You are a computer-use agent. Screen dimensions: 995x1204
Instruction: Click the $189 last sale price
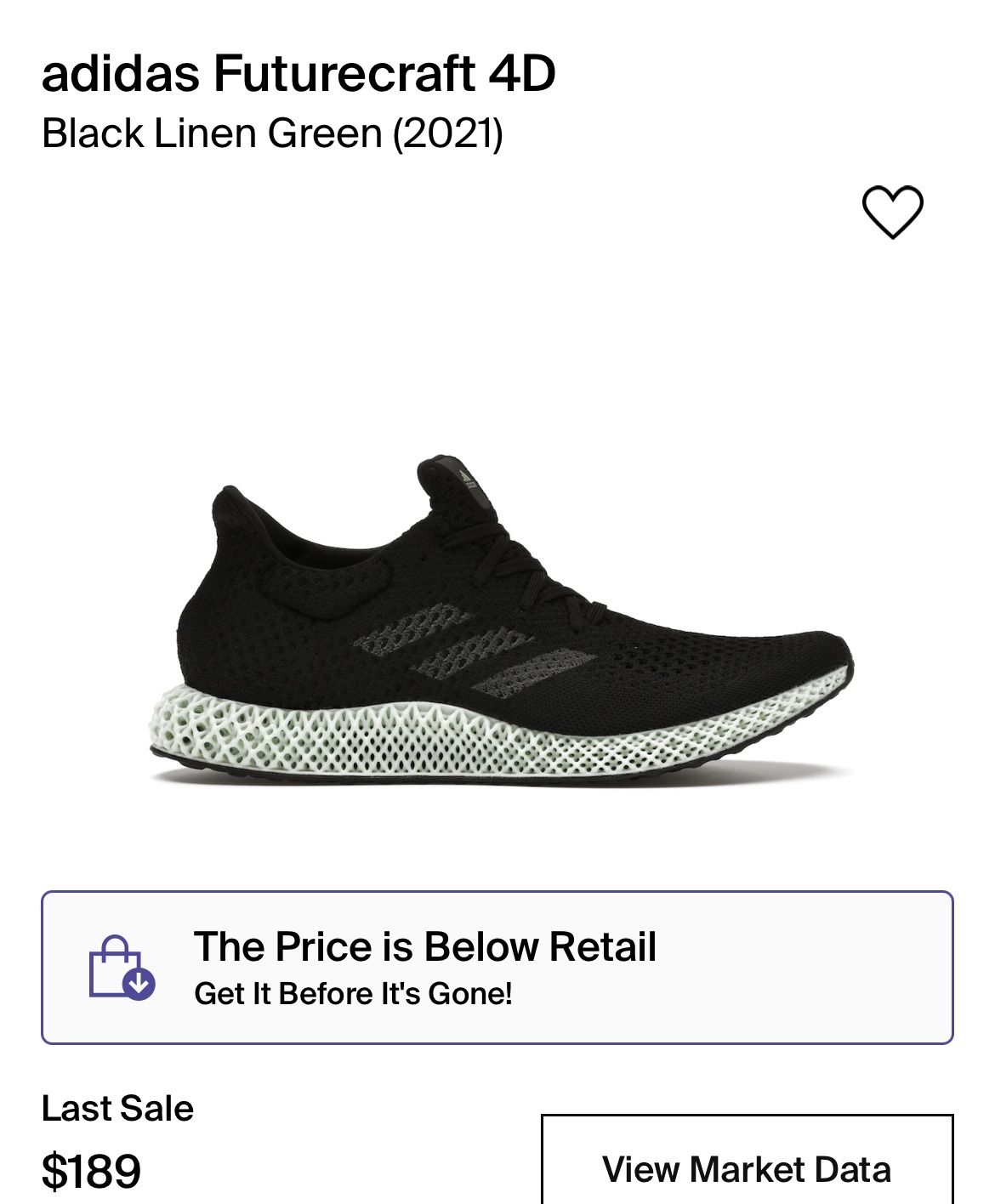coord(91,1171)
